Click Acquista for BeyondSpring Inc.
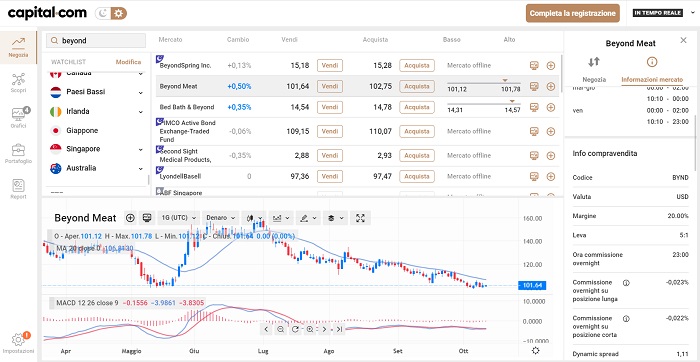Image resolution: width=700 pixels, height=362 pixels. 417,66
